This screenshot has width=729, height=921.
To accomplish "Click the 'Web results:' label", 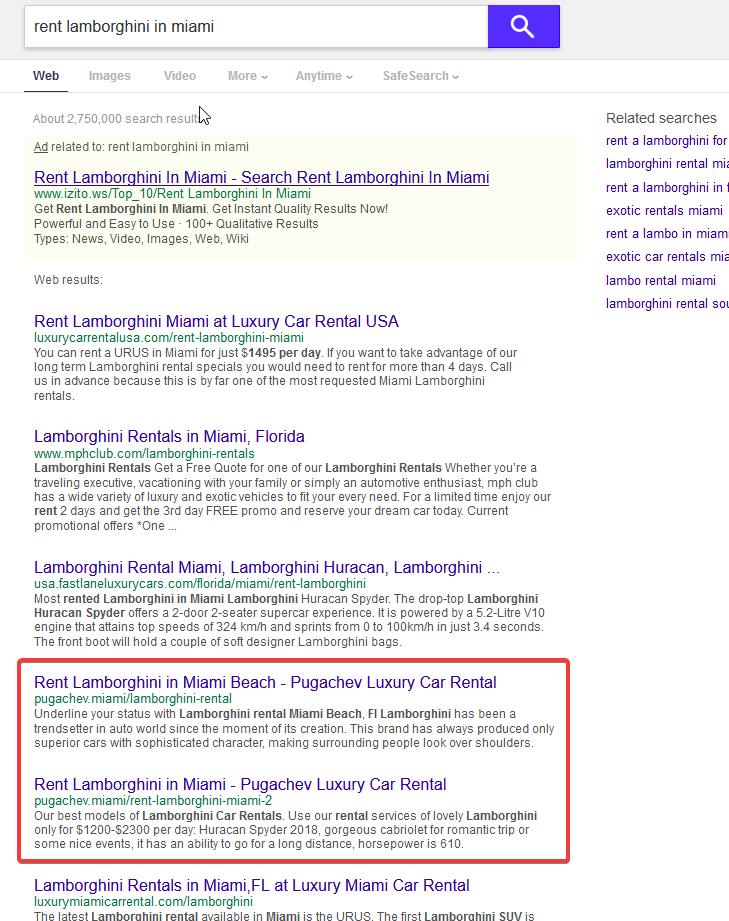I will (x=68, y=280).
